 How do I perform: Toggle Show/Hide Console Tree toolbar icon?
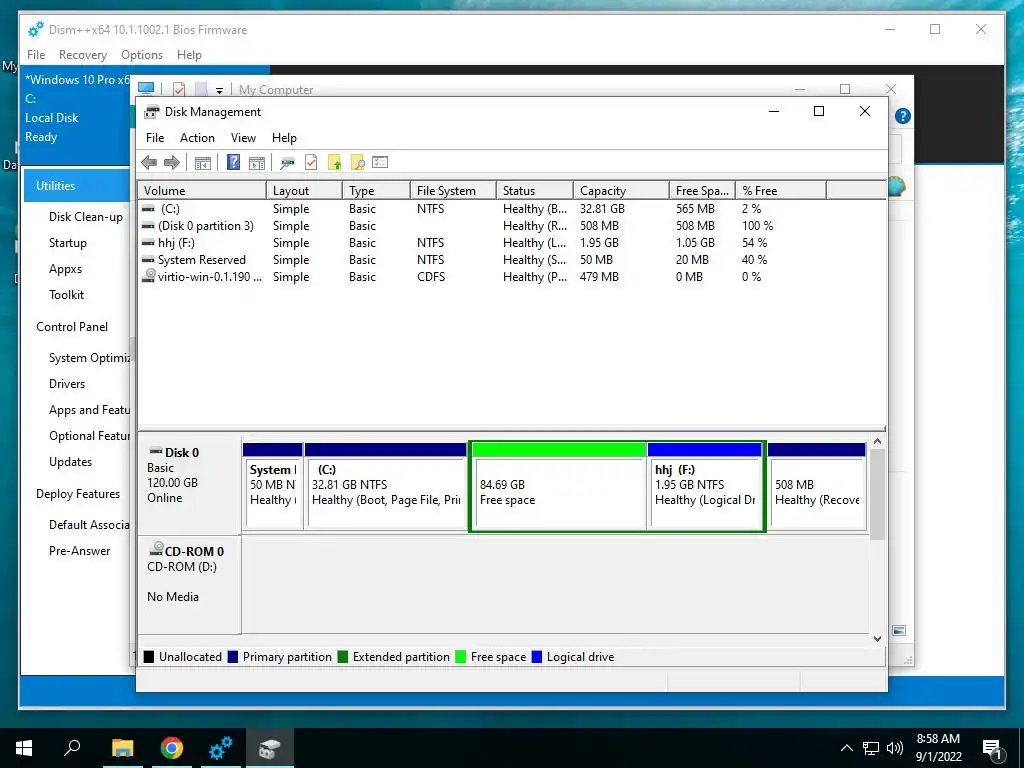tap(203, 163)
